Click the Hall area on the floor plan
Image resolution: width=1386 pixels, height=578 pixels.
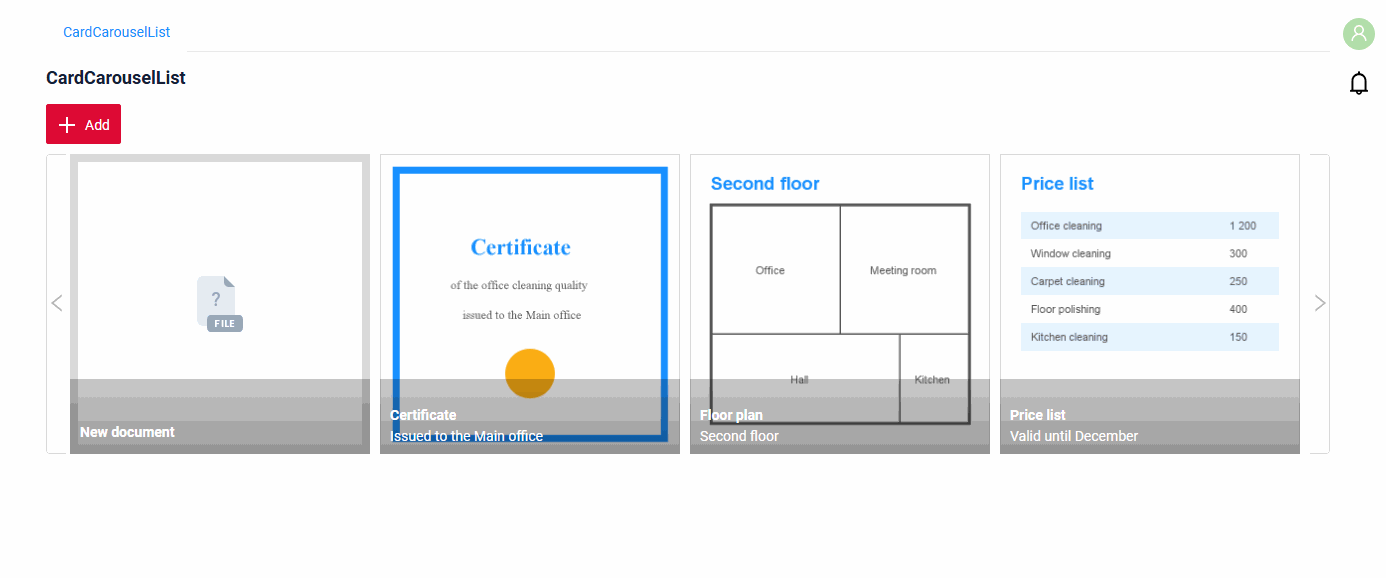[805, 379]
